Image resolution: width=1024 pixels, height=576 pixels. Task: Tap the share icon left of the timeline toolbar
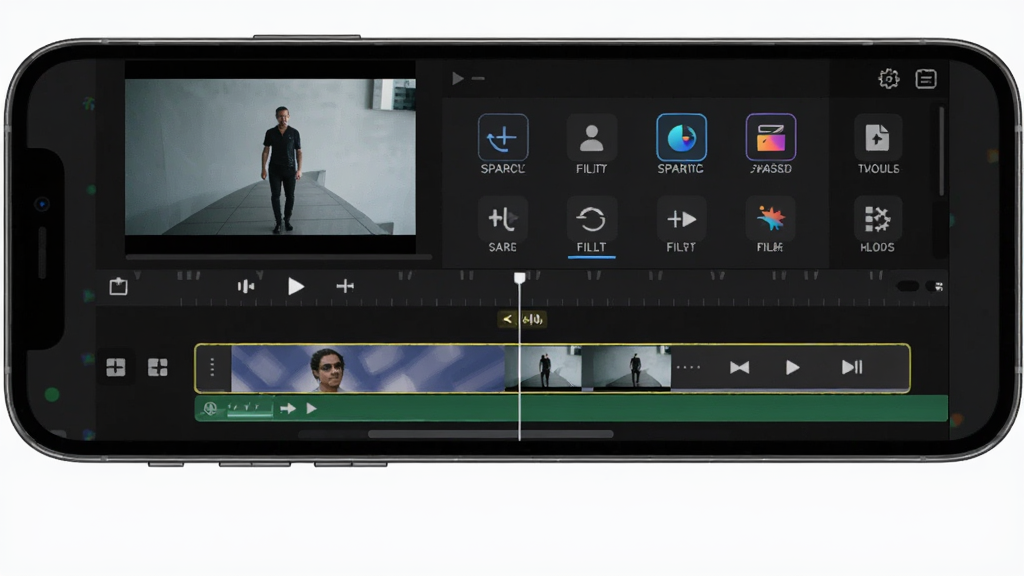click(118, 286)
